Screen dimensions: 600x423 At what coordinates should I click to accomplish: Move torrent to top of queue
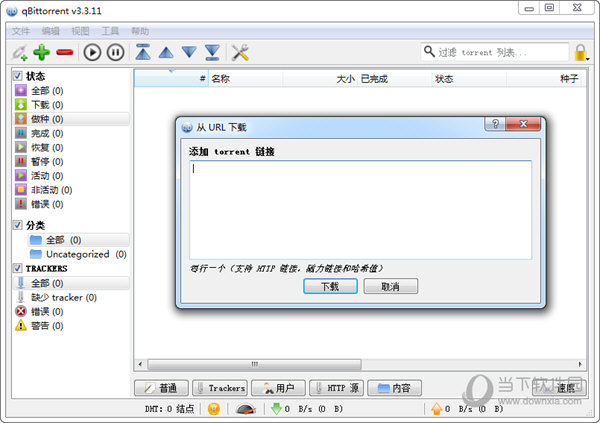pyautogui.click(x=143, y=52)
